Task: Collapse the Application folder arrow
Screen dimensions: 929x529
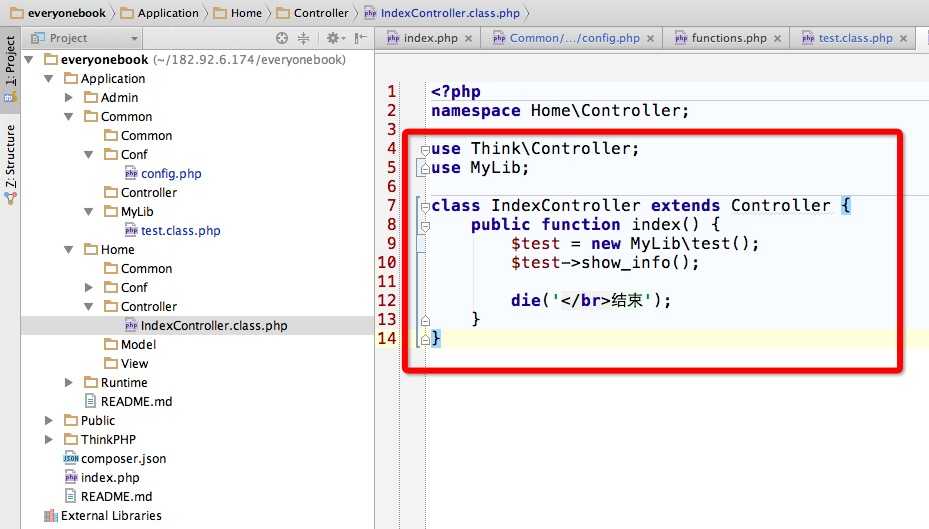Action: pos(49,78)
